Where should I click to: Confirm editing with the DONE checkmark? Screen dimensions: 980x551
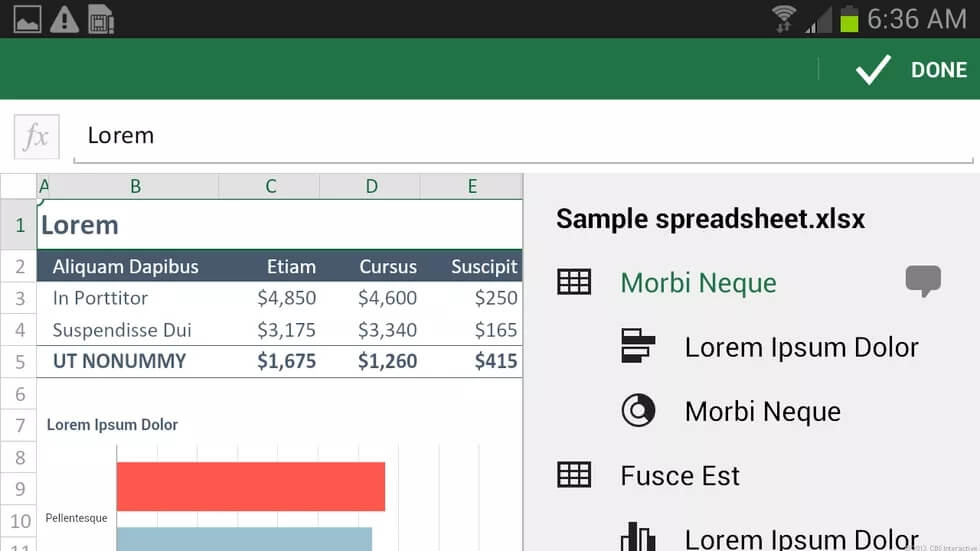coord(911,69)
